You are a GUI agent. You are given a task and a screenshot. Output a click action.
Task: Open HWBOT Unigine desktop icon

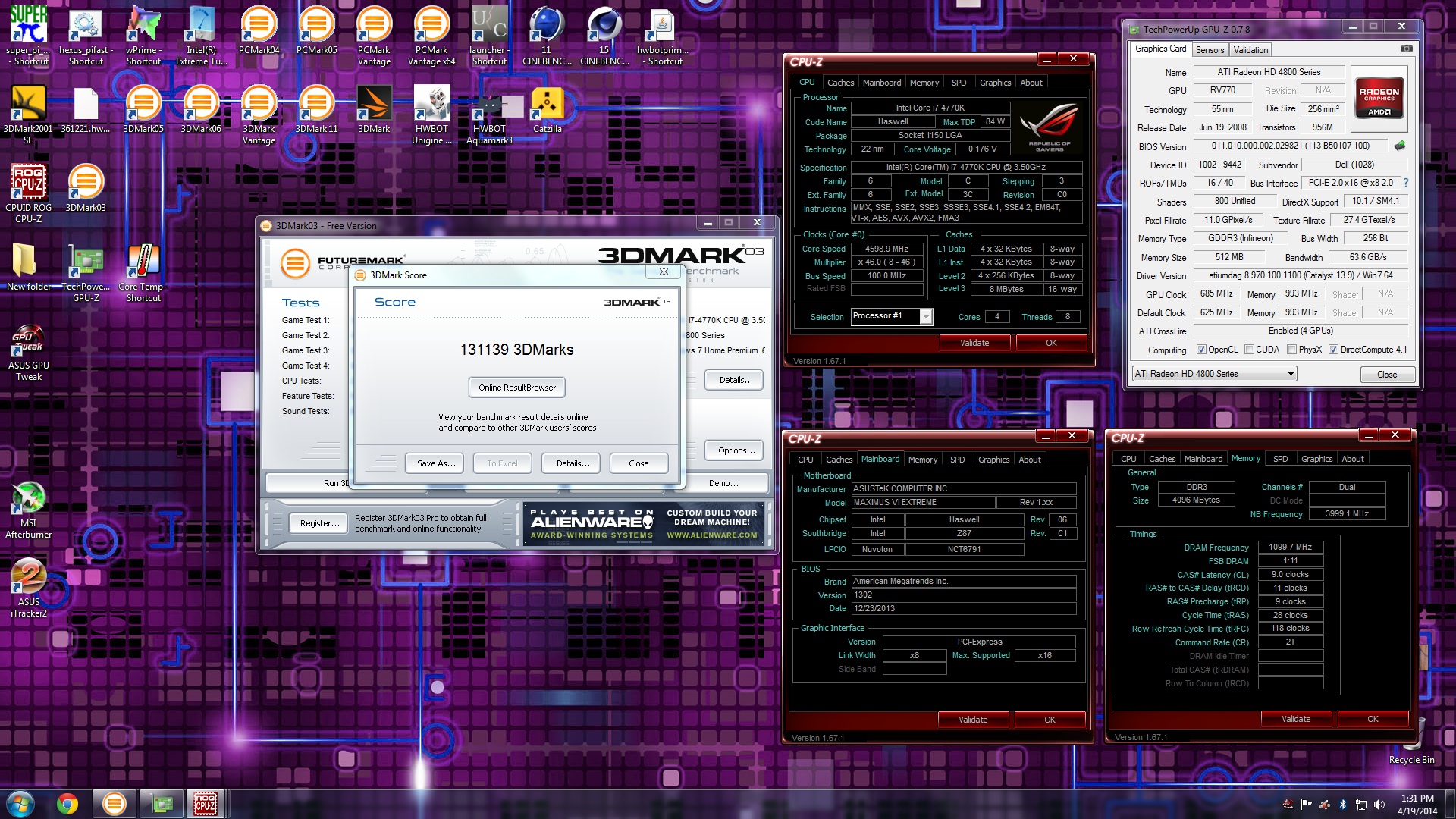[x=431, y=114]
